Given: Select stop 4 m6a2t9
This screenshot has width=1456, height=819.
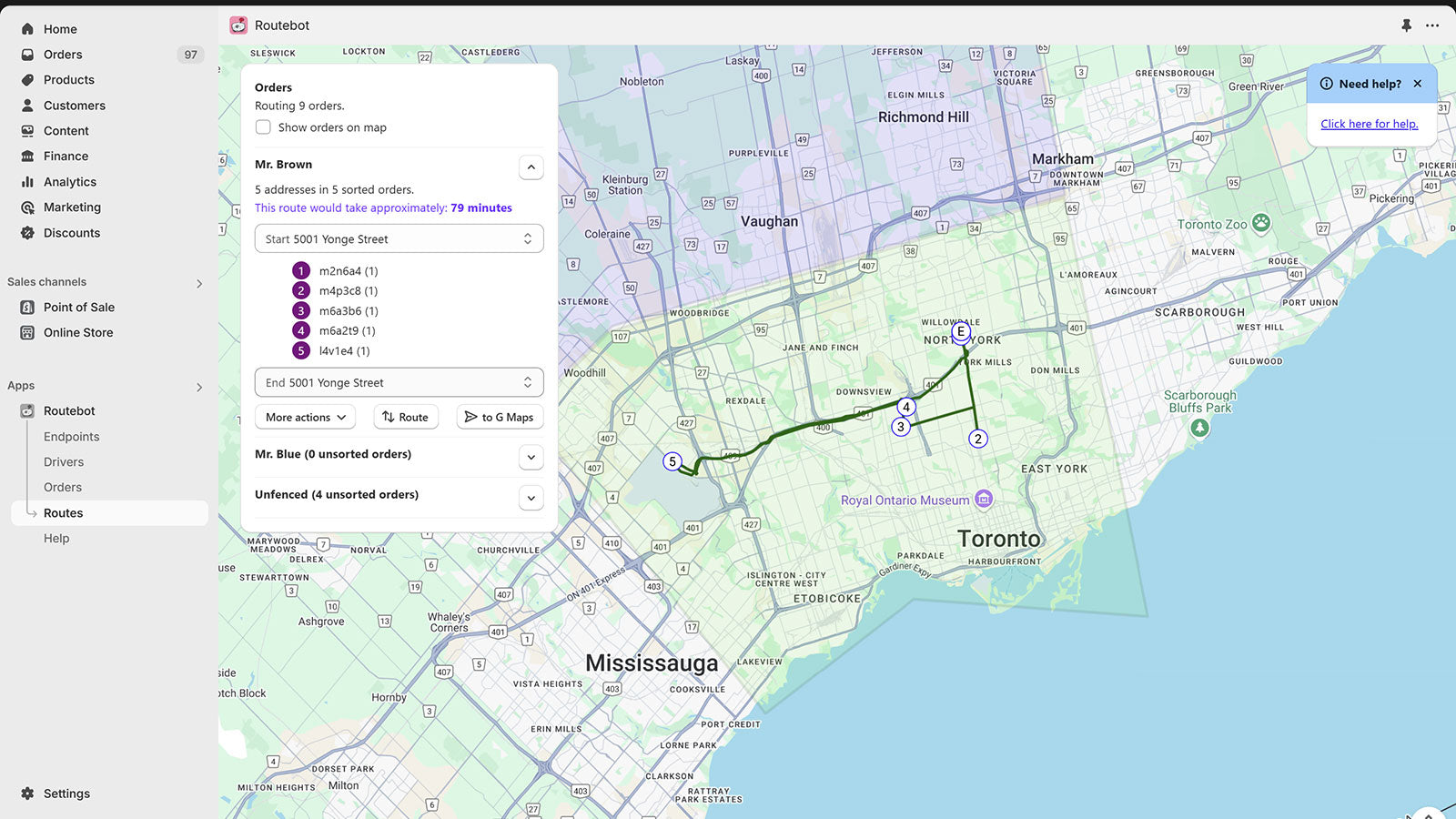Looking at the screenshot, I should click(x=334, y=331).
